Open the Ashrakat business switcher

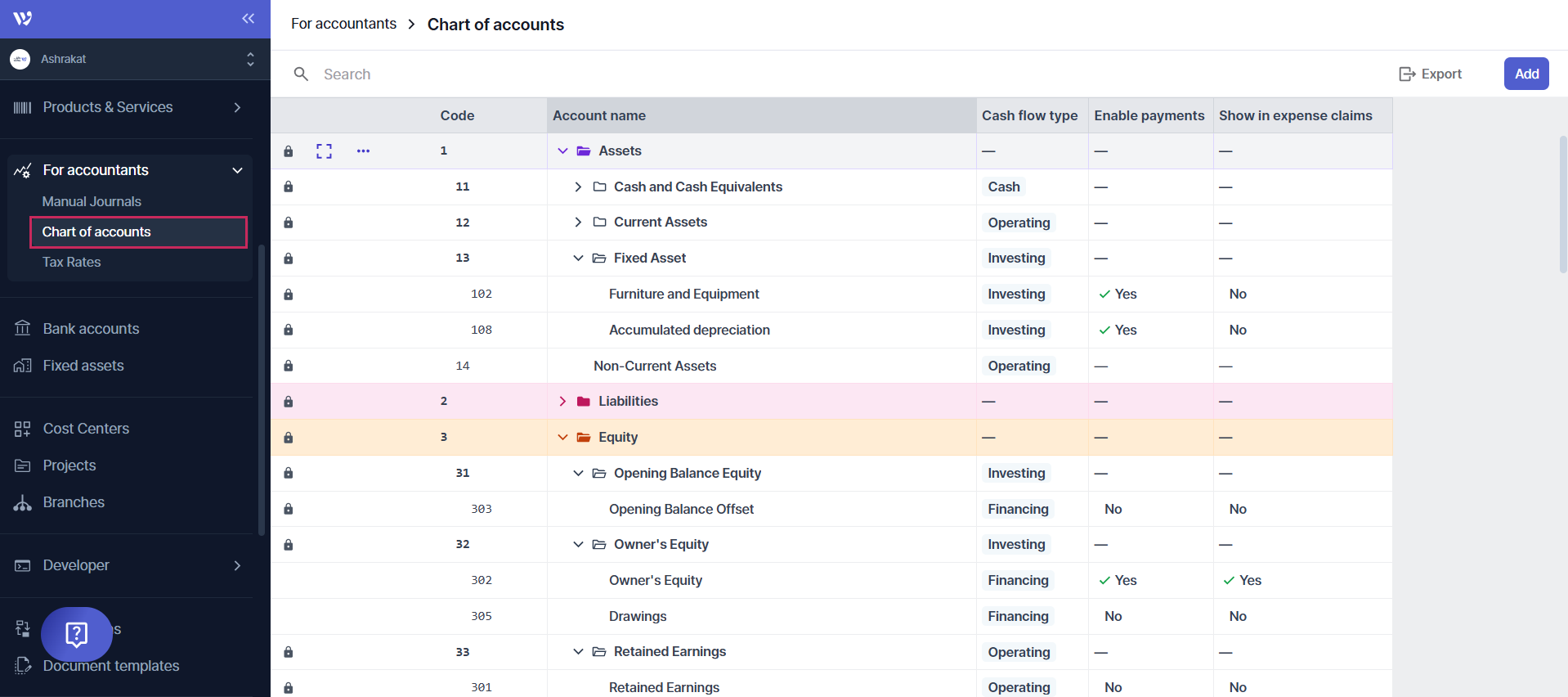(x=135, y=59)
